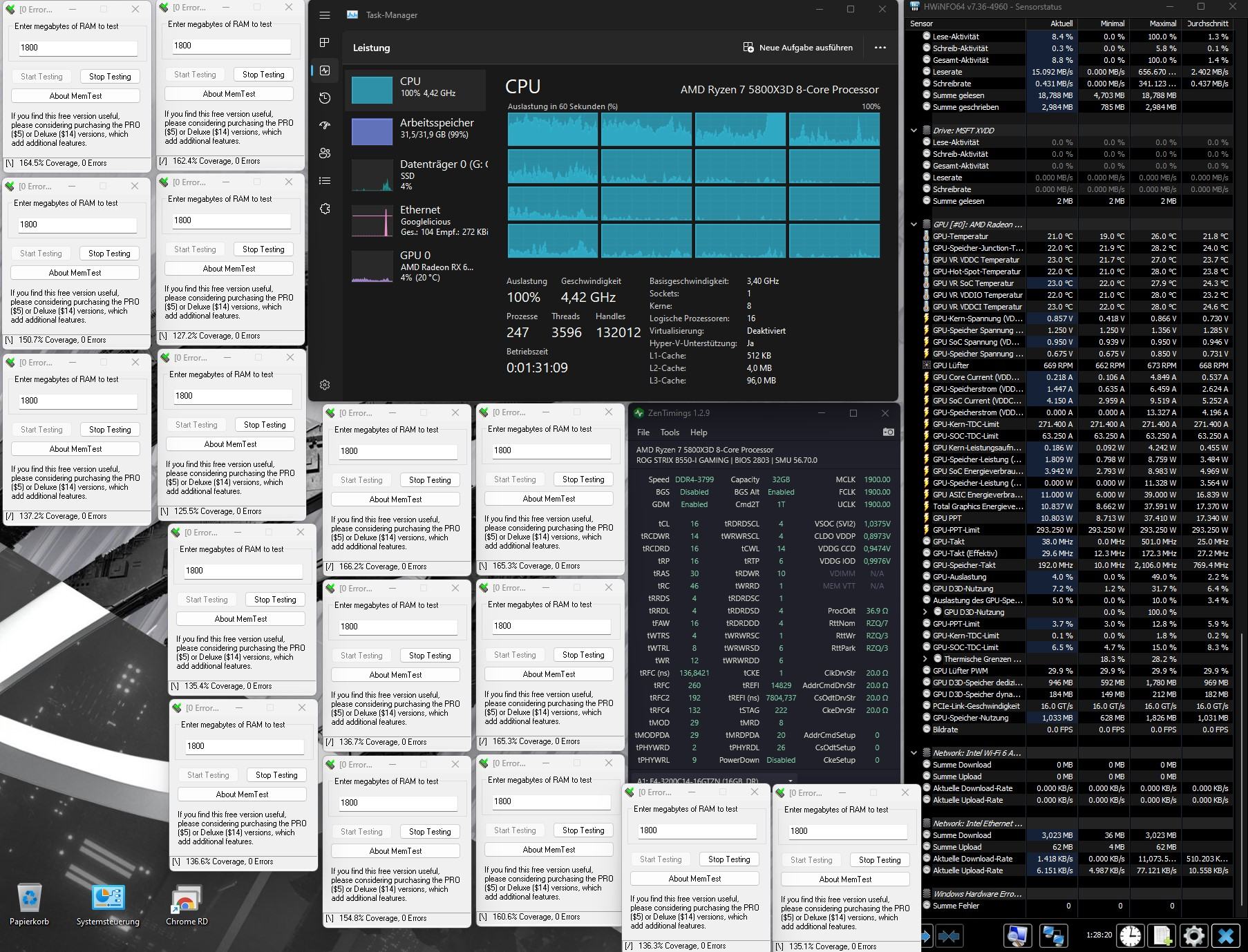Select PCIe-Link-Geschwindigkeit row in HWiNFO

1077,706
